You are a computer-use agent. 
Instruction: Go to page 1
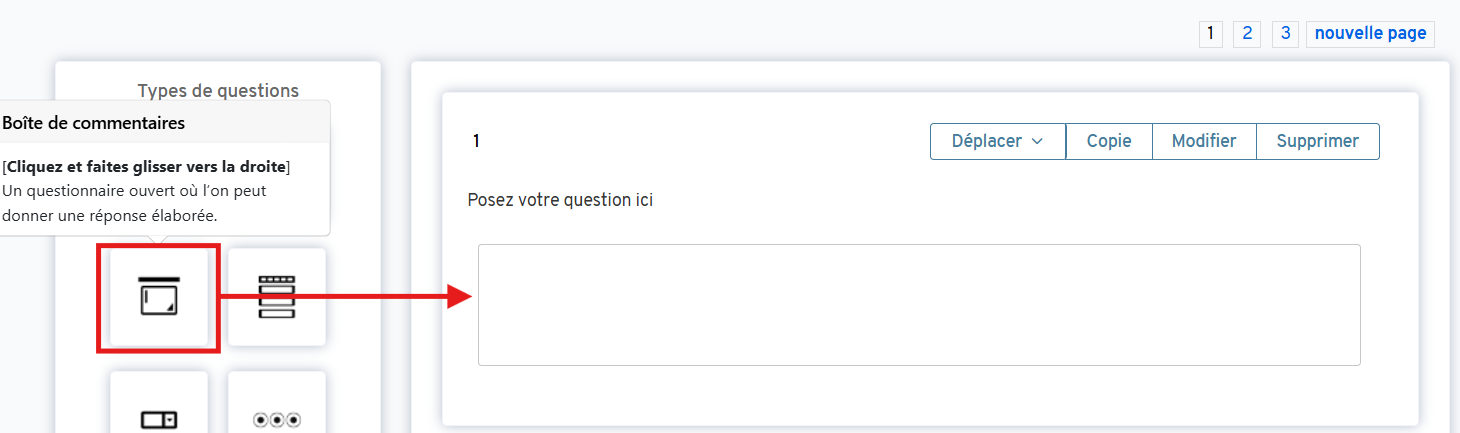(x=1210, y=33)
